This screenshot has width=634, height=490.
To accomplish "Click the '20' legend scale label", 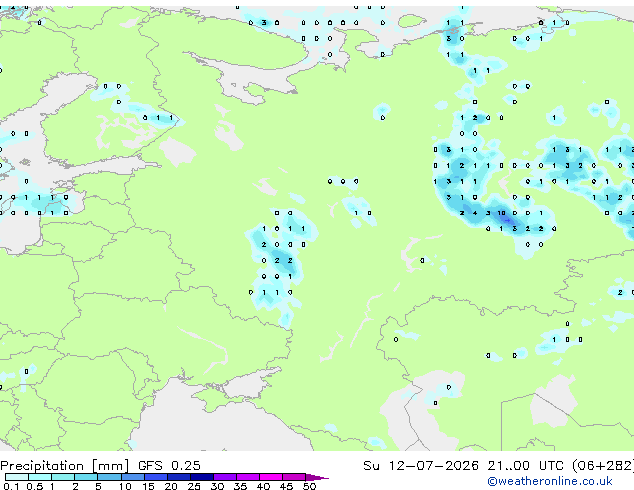I will (171, 486).
